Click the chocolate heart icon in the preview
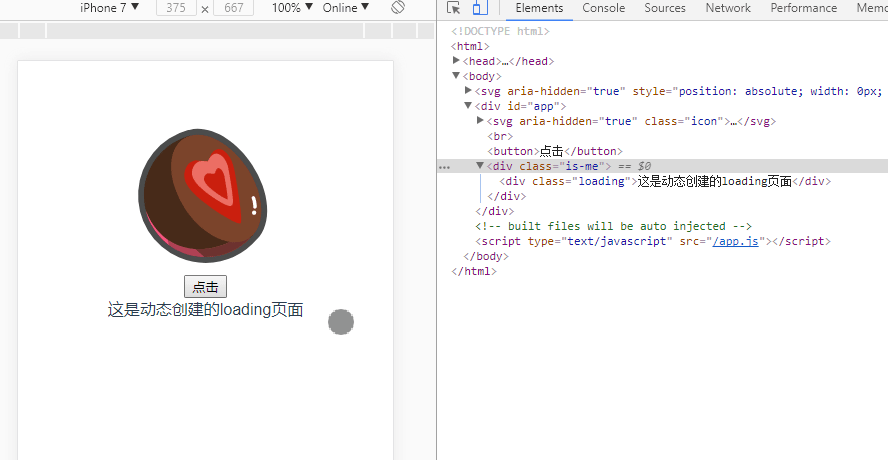888x460 pixels. point(203,196)
